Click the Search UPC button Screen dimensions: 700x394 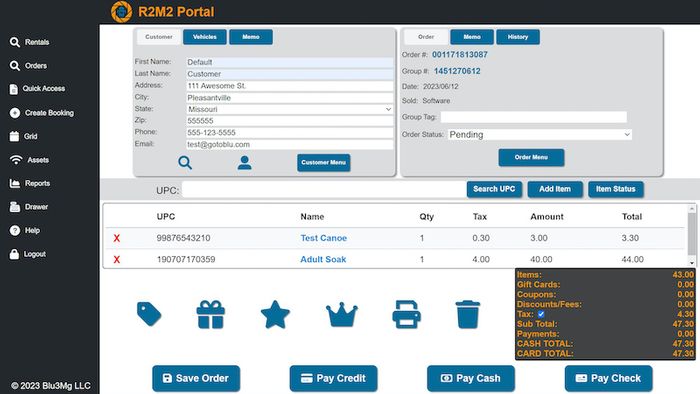tap(494, 189)
